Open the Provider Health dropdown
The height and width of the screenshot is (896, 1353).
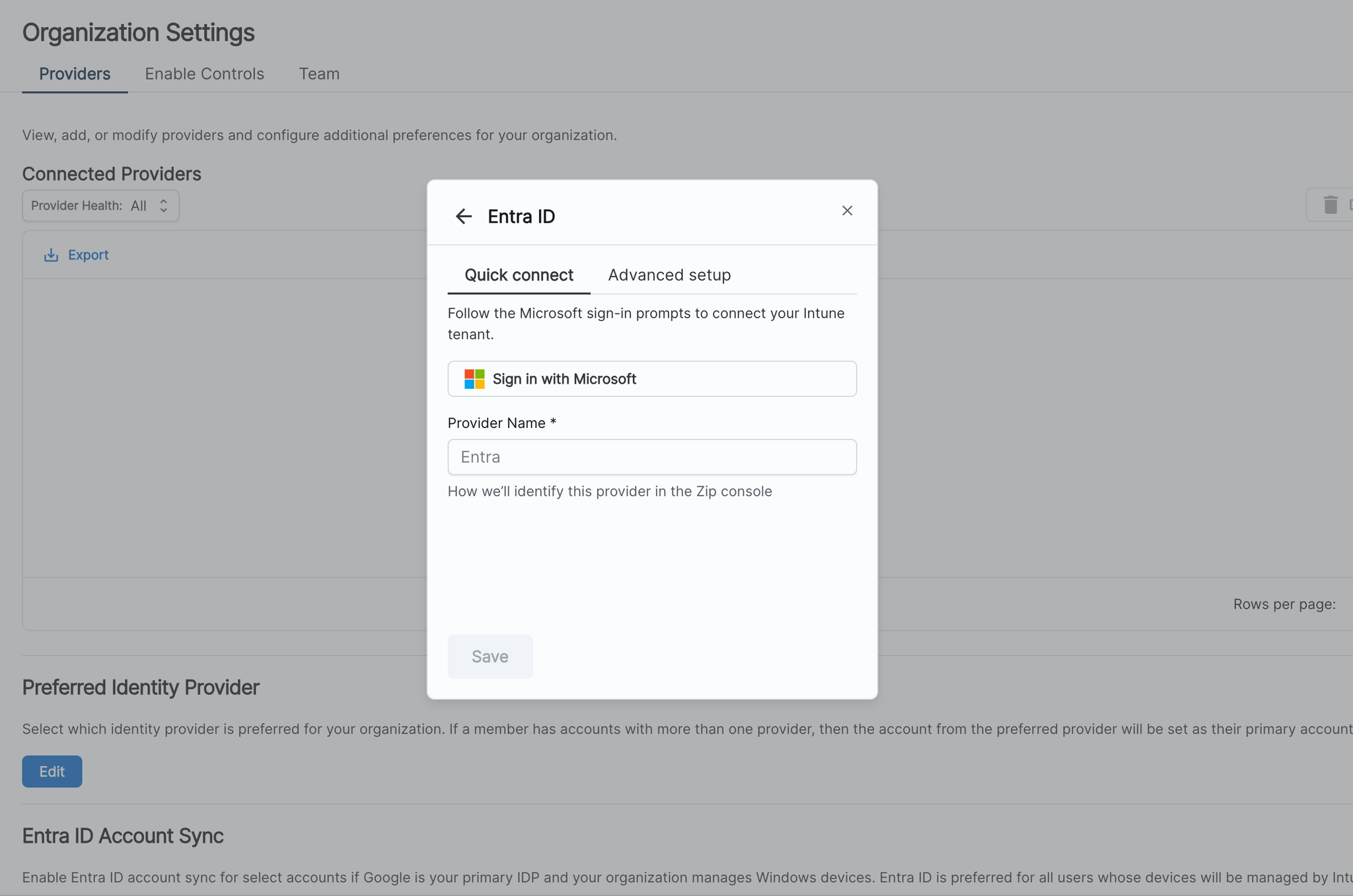click(x=100, y=206)
